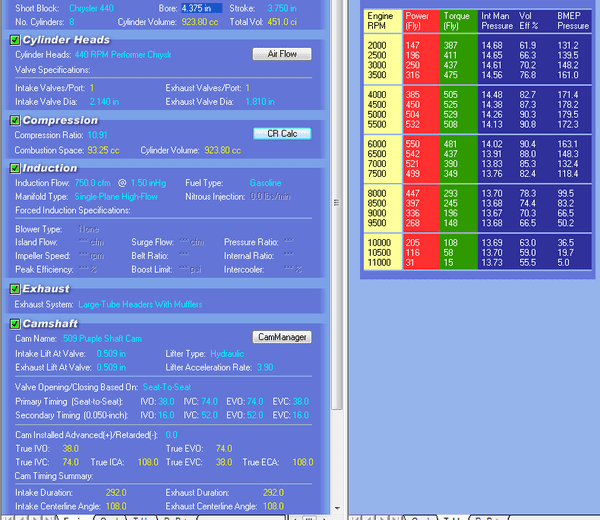Toggle the Cylinder Heads section checkbox
Image resolution: width=600 pixels, height=520 pixels.
(15, 40)
